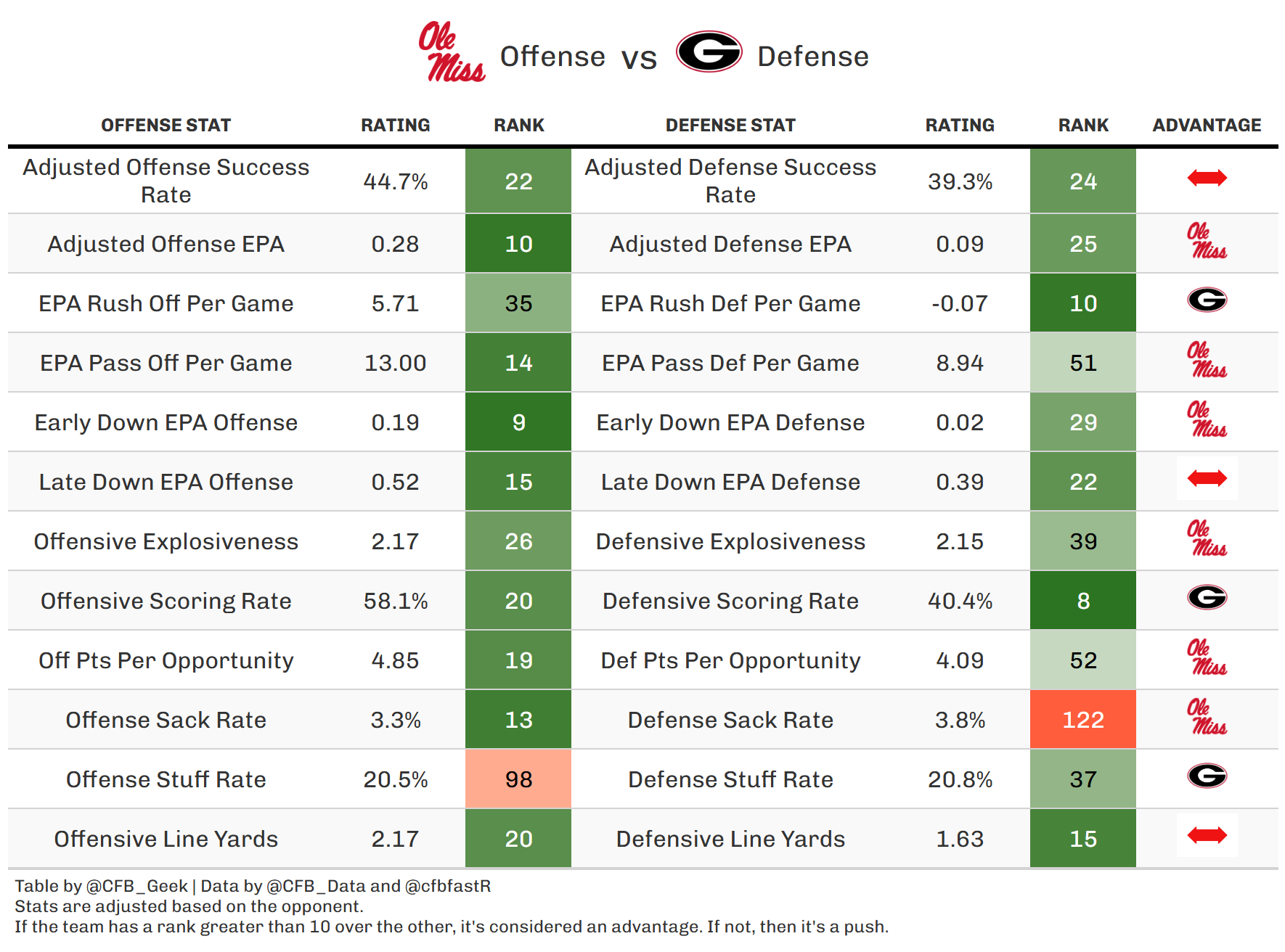Click the Ole Miss logo in the title
The height and width of the screenshot is (952, 1285).
point(451,52)
